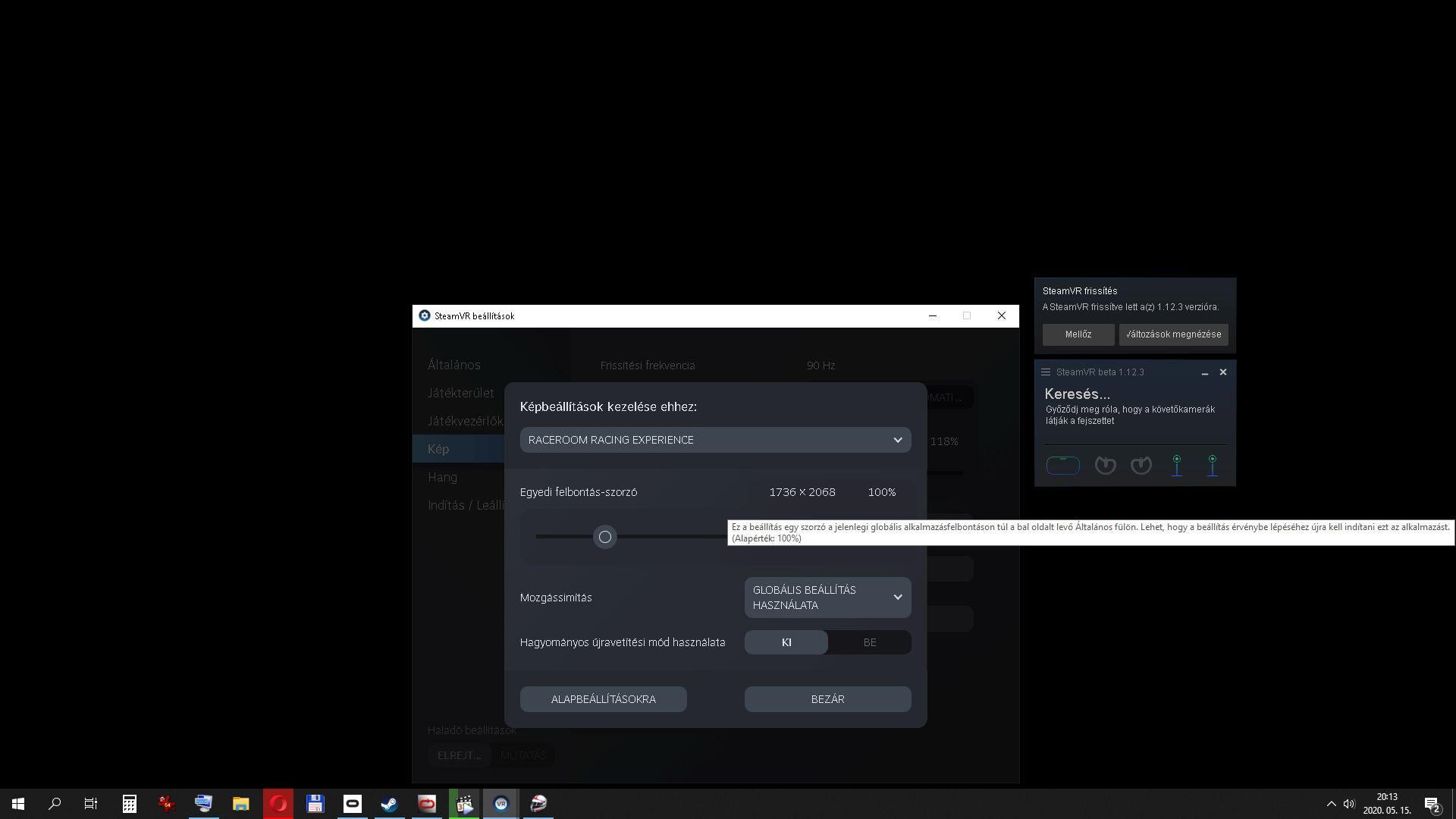1456x819 pixels.
Task: Select the Játékterület settings tab
Action: click(460, 393)
